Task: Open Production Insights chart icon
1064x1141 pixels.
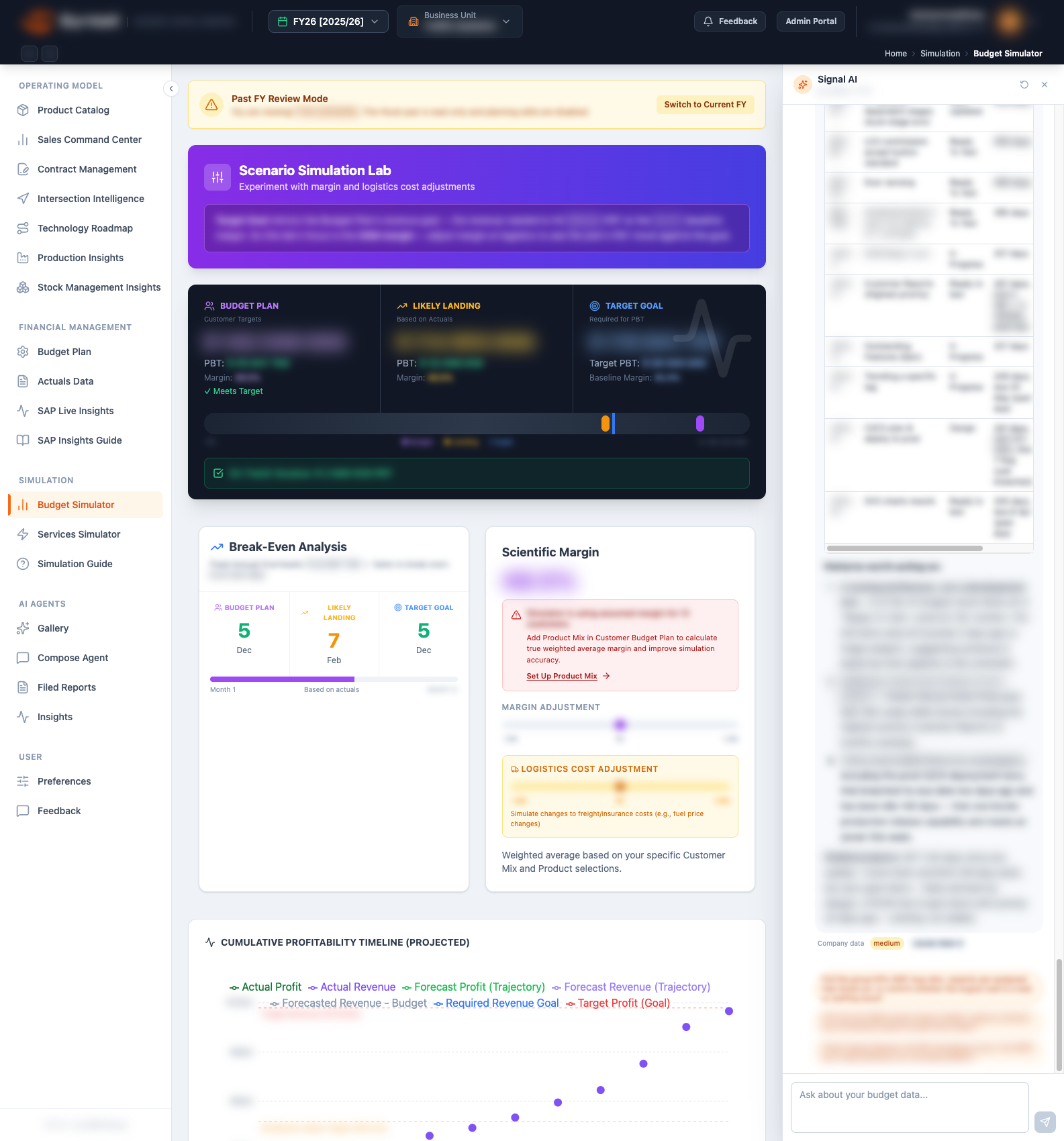Action: [x=23, y=258]
